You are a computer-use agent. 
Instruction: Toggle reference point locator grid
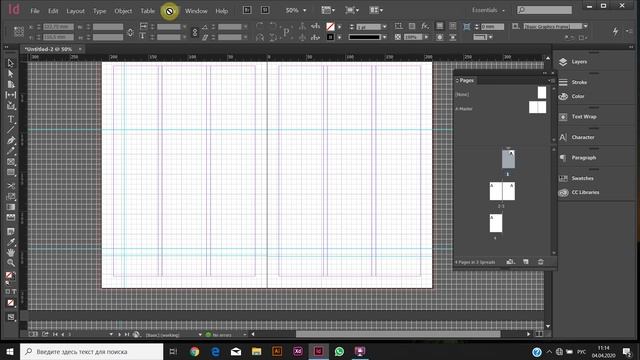pyautogui.click(x=19, y=32)
